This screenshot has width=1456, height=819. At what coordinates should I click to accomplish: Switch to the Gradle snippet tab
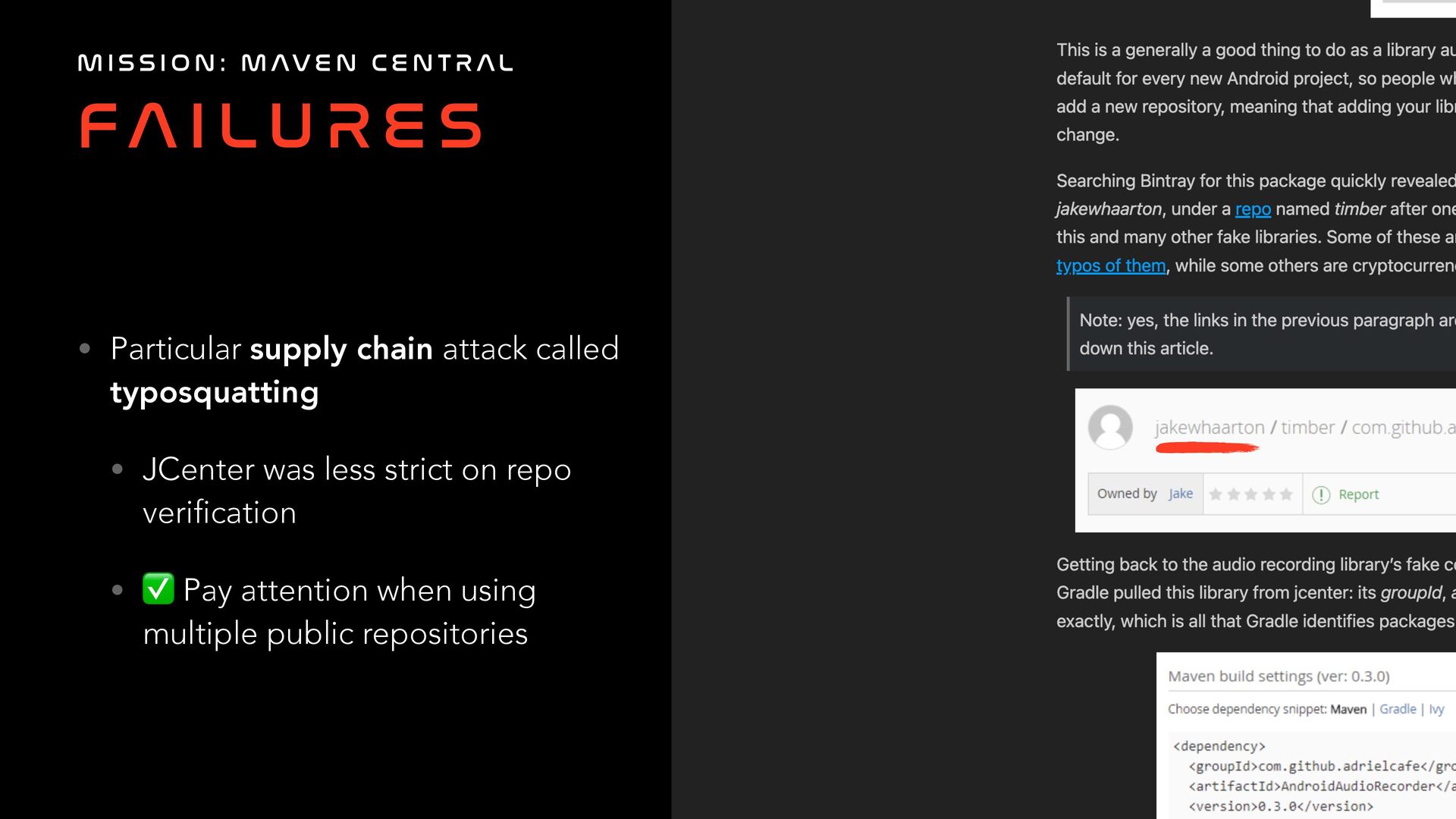tap(1398, 709)
